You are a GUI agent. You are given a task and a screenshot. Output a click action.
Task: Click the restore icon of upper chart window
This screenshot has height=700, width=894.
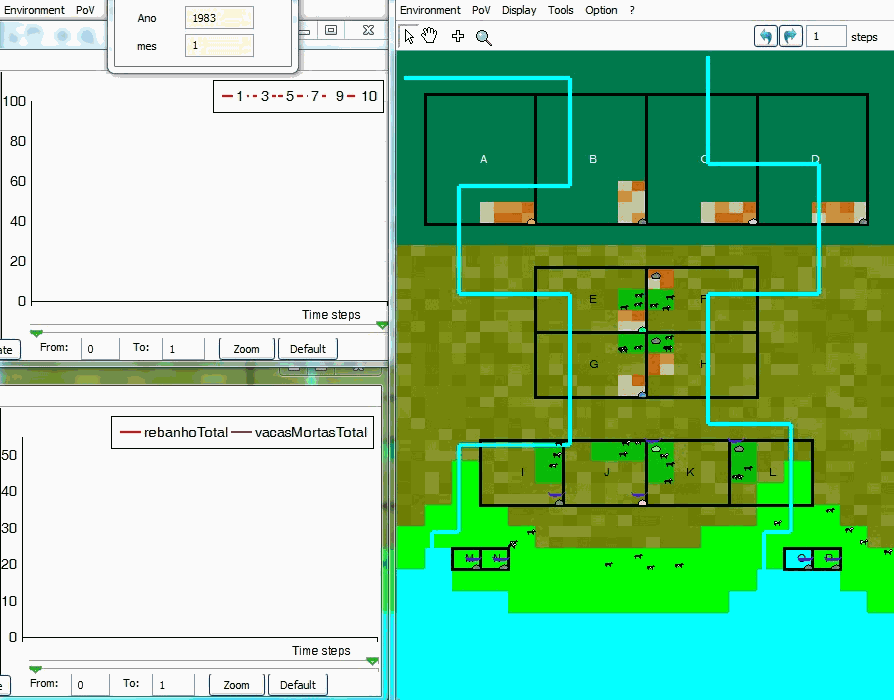(x=331, y=30)
